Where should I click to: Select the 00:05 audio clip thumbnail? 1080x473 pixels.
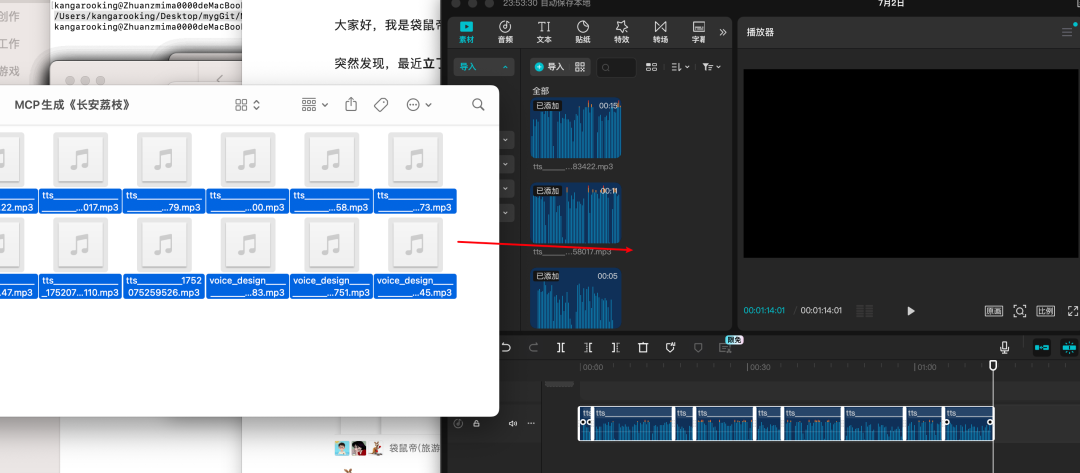click(x=576, y=299)
